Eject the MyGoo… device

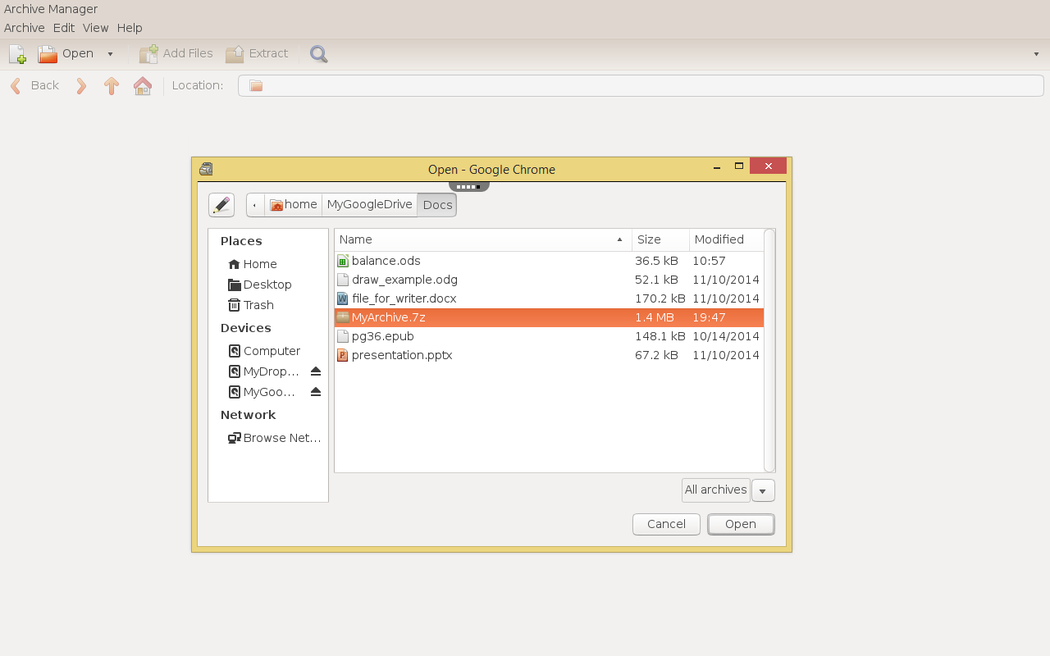[315, 393]
